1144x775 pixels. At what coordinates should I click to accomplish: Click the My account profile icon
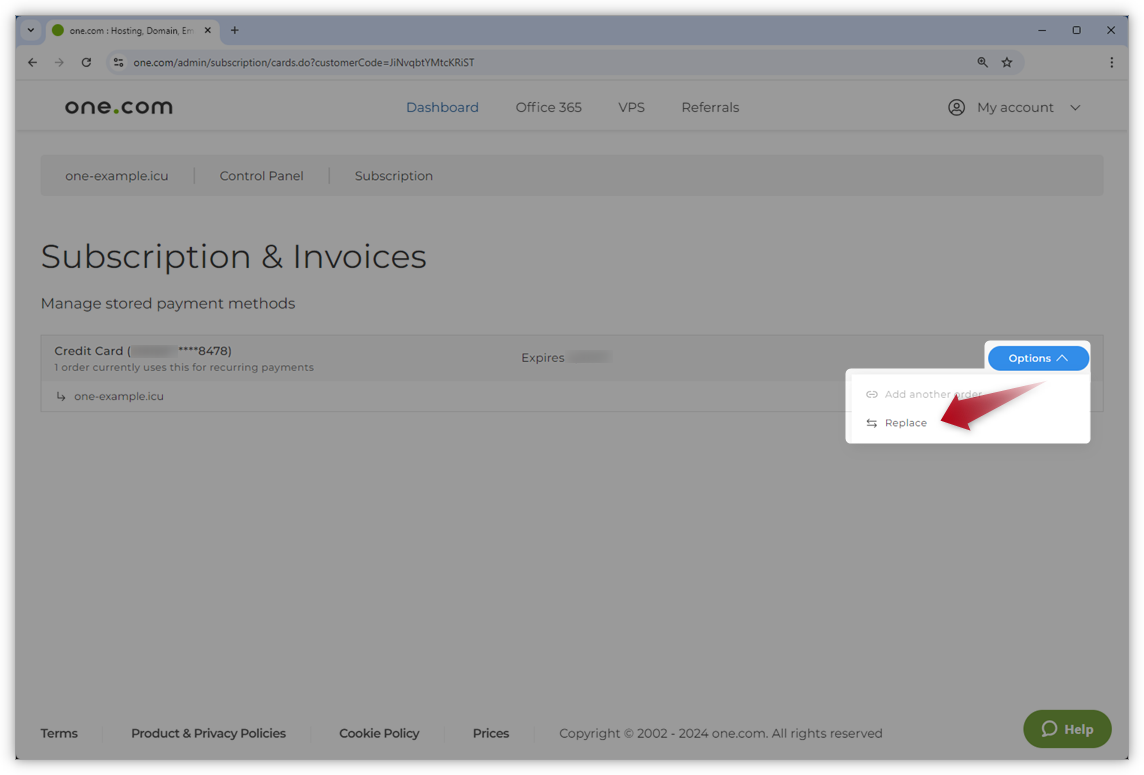[956, 107]
